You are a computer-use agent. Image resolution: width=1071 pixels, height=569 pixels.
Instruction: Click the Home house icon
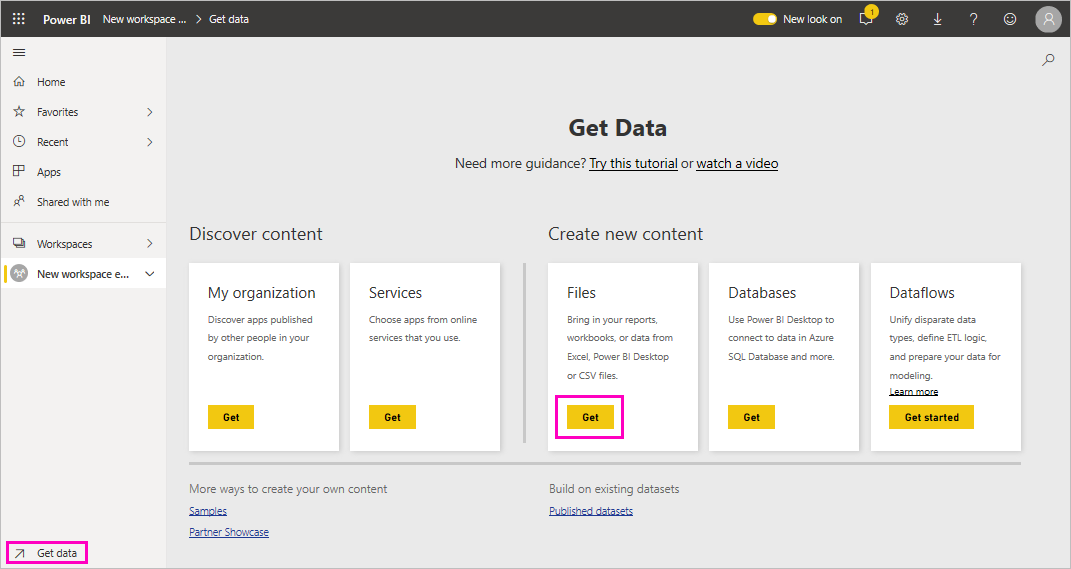pos(19,81)
